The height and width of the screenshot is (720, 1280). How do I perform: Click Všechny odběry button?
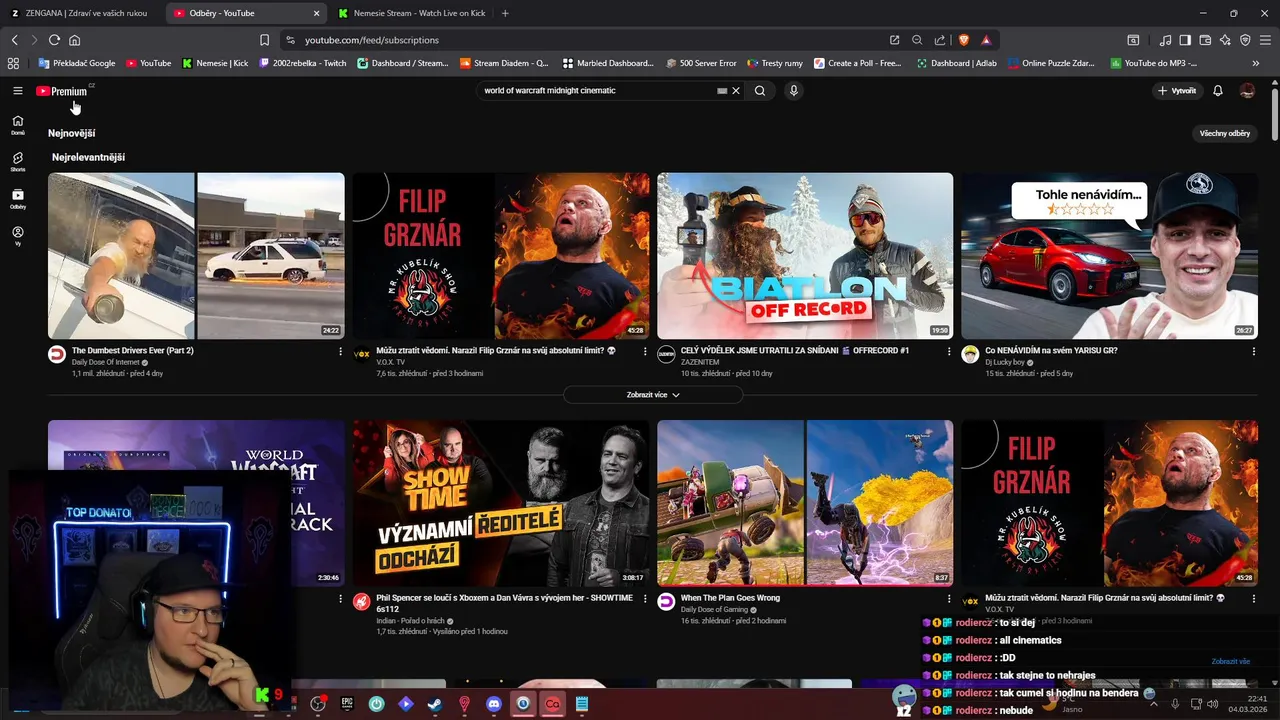(x=1225, y=133)
